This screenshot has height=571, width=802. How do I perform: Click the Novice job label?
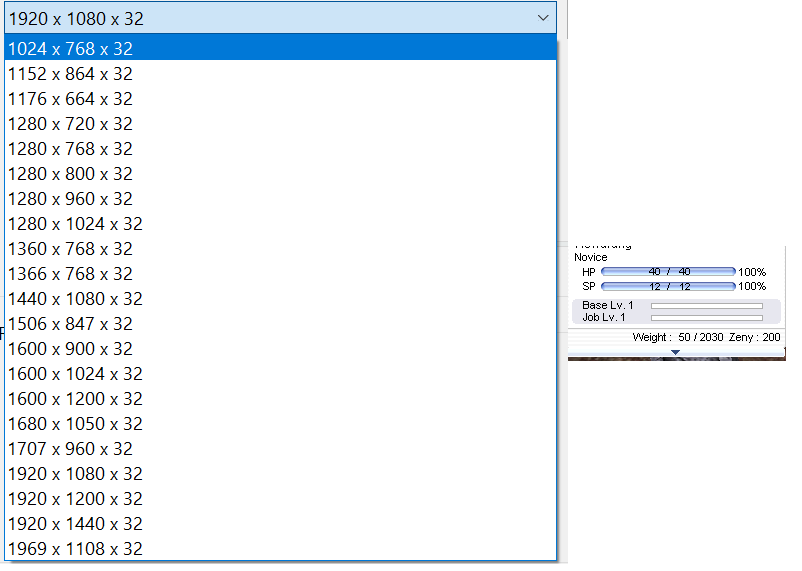click(x=591, y=257)
